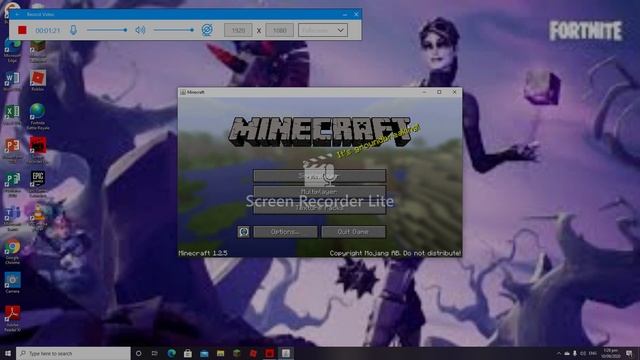
Task: Click the Cortana circle on the taskbar
Action: (138, 353)
